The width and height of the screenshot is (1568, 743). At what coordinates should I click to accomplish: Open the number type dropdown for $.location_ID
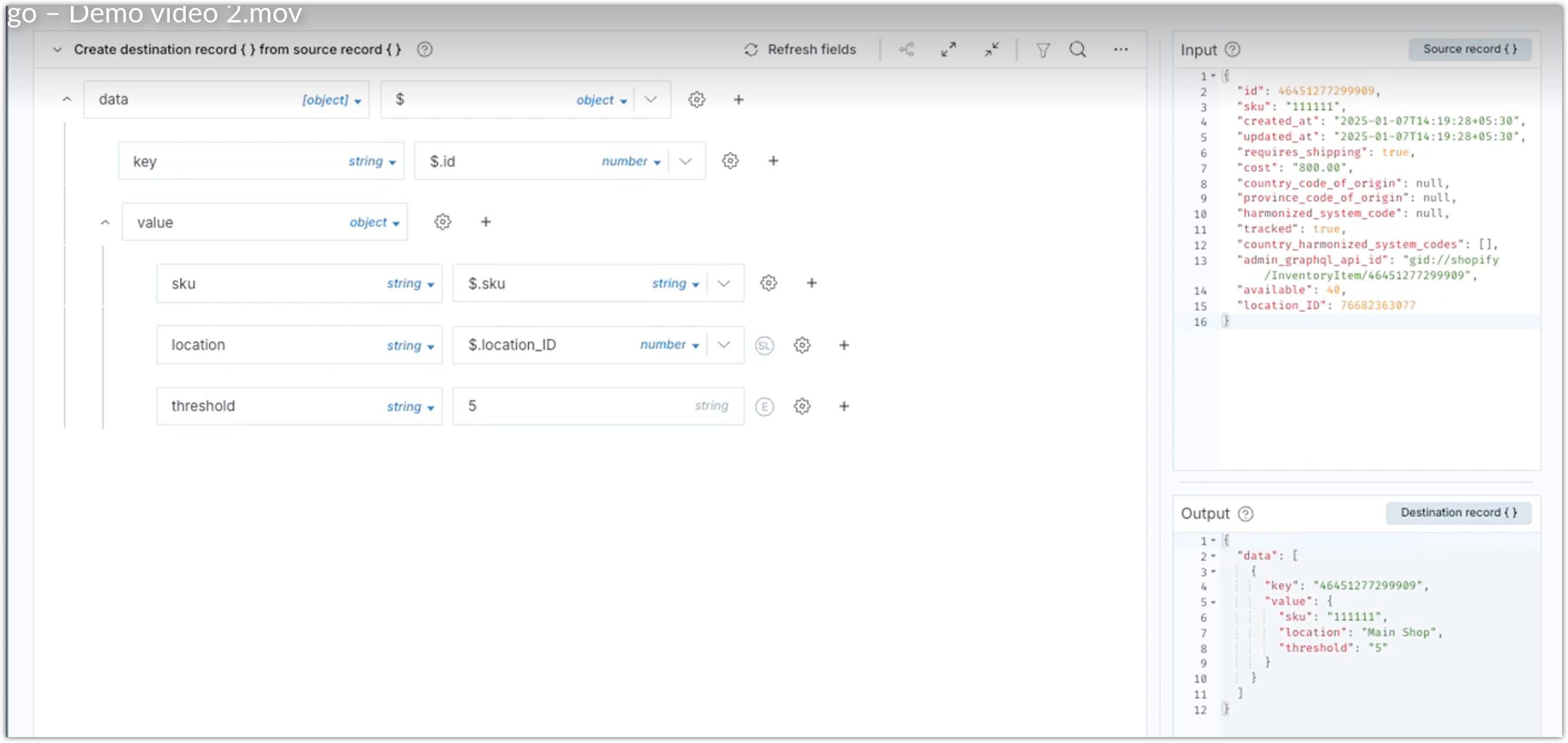pyautogui.click(x=669, y=345)
